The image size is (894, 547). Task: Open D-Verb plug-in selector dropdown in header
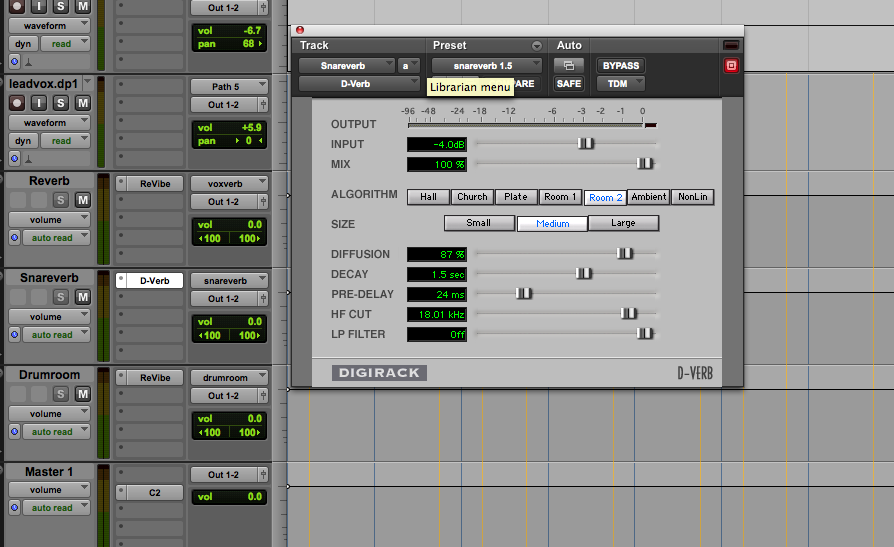pyautogui.click(x=359, y=83)
